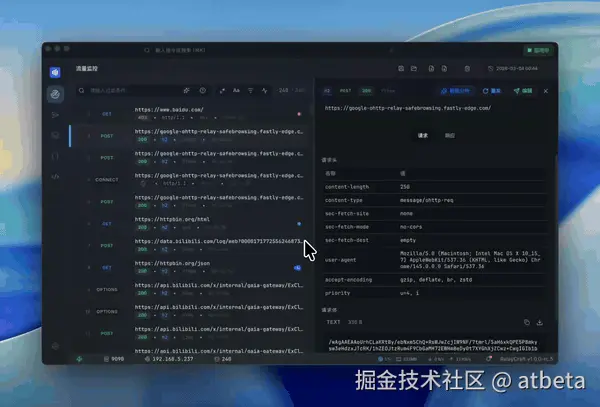Click the blue marker dot on httpbin.org/html row
The width and height of the screenshot is (600, 407).
click(x=299, y=224)
